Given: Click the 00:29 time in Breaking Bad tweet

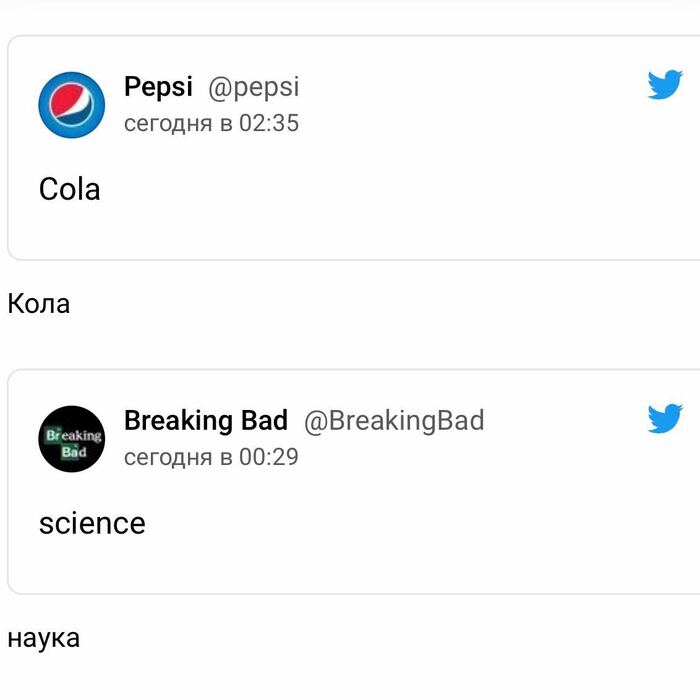Looking at the screenshot, I should 269,457.
